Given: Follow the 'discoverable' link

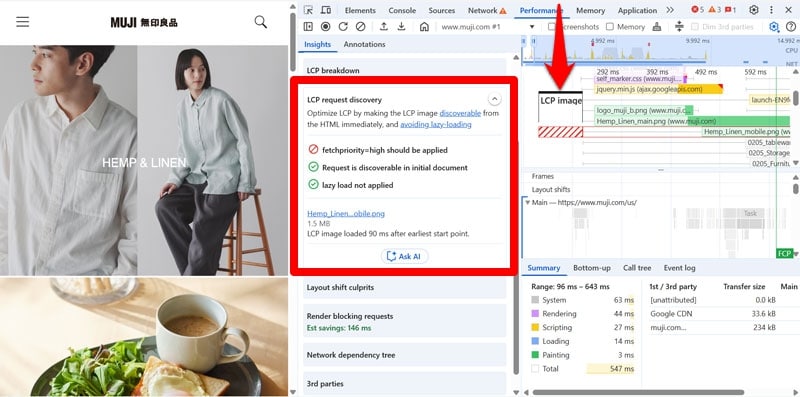Looking at the screenshot, I should pos(460,113).
